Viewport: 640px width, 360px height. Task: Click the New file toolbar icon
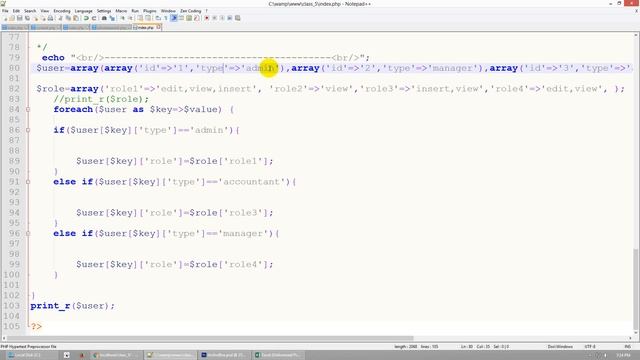point(5,18)
